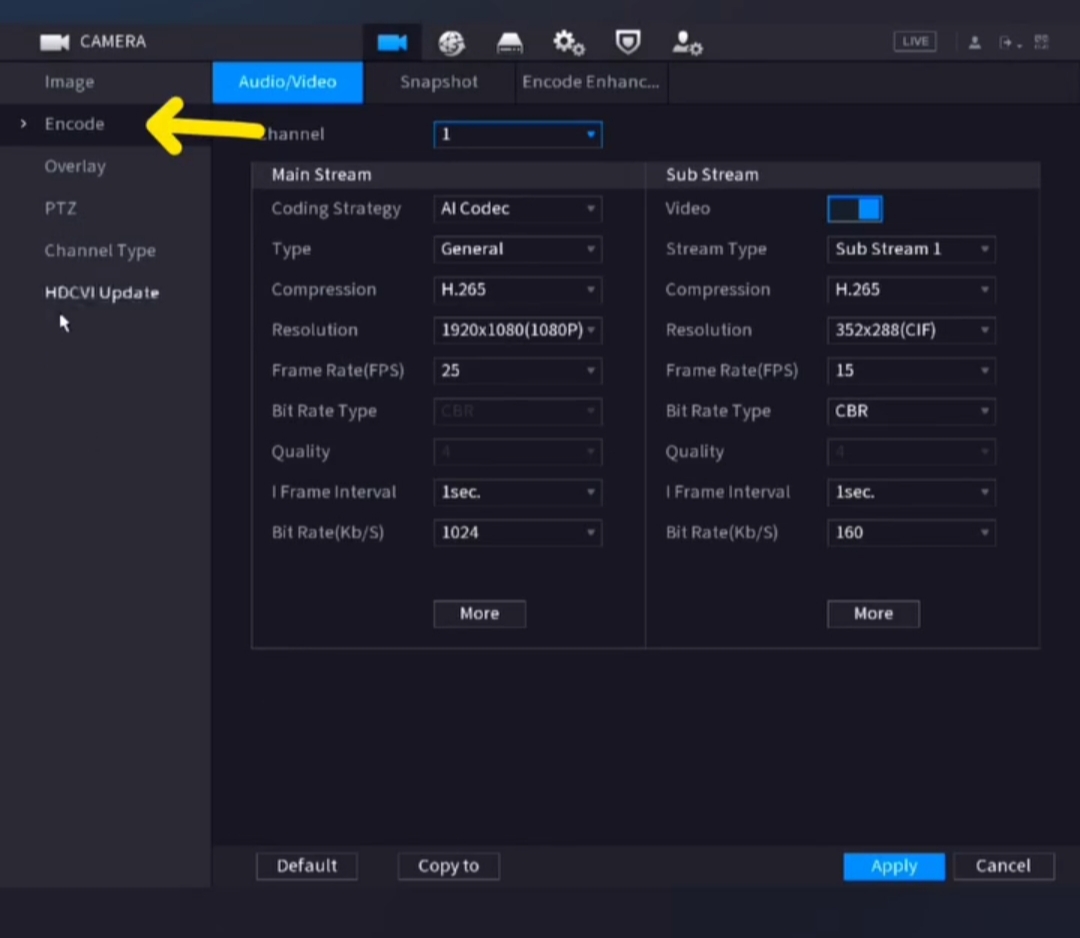Image resolution: width=1080 pixels, height=938 pixels.
Task: Open Main Stream Resolution 1920x1080 dropdown
Action: tap(518, 330)
